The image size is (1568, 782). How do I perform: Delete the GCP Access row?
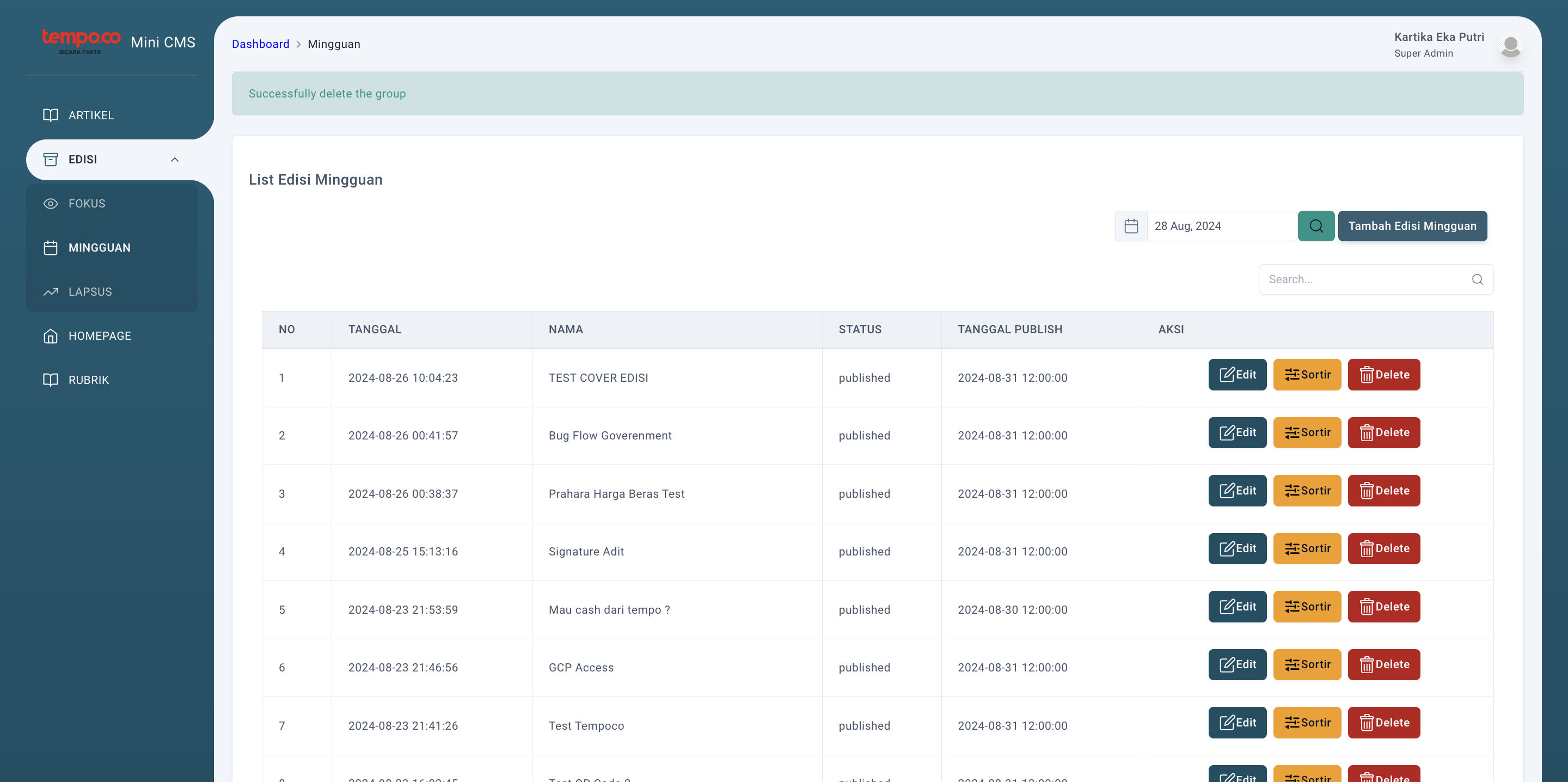1383,664
